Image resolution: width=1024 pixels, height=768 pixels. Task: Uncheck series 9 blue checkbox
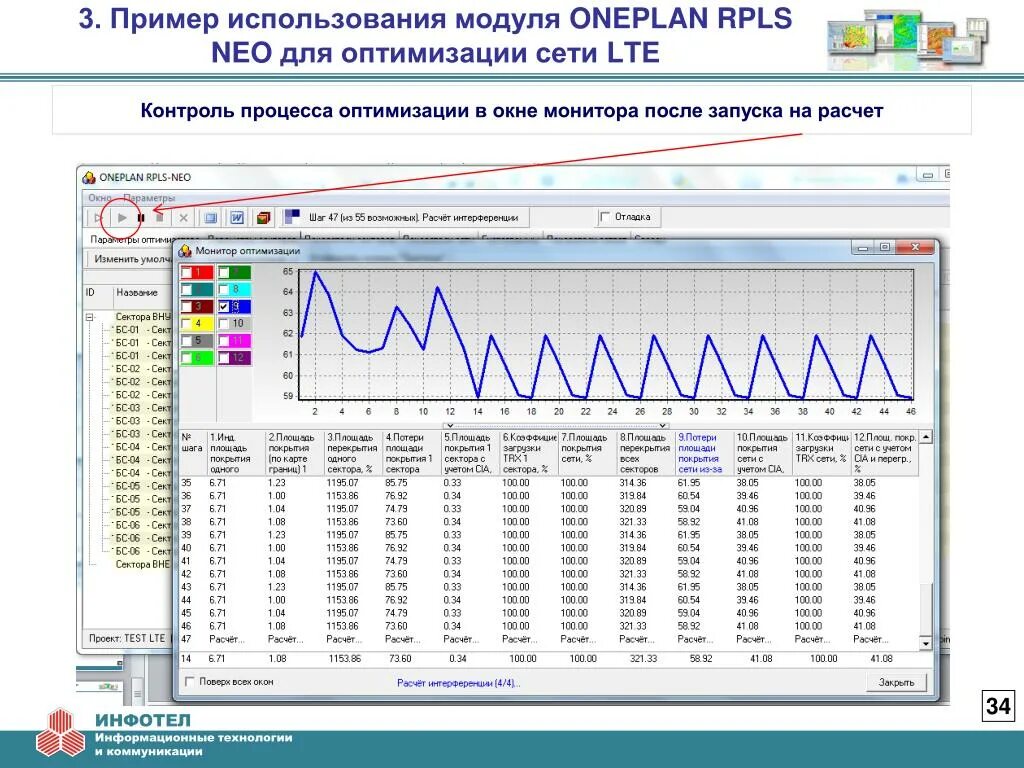pyautogui.click(x=224, y=306)
